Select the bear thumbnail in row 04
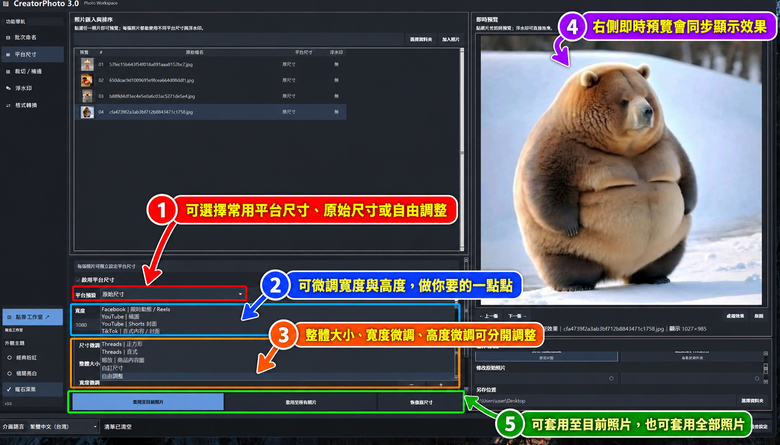Screen dimensions: 780x445 pyautogui.click(x=87, y=112)
